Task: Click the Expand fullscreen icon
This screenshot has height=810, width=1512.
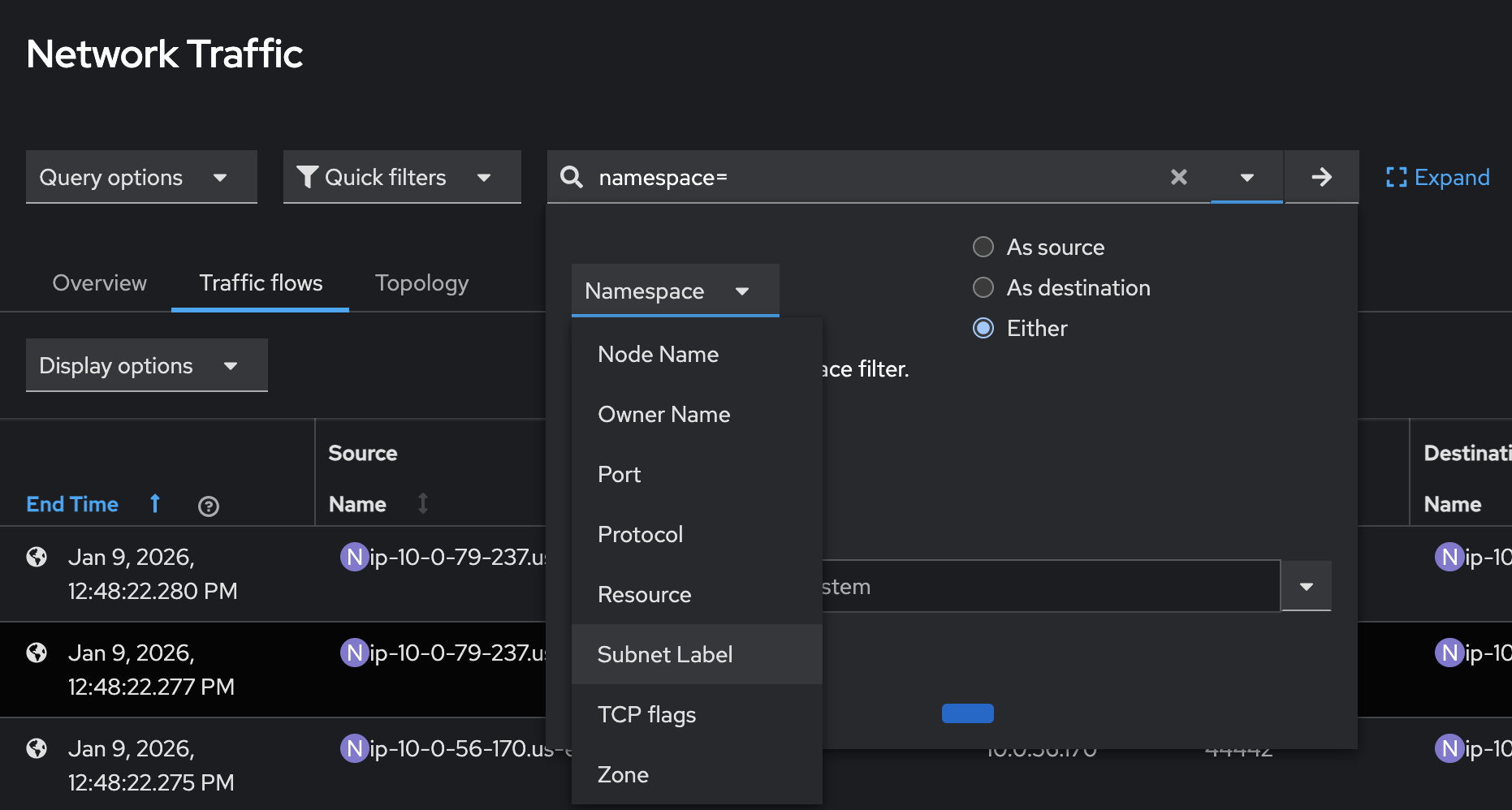Action: tap(1396, 177)
